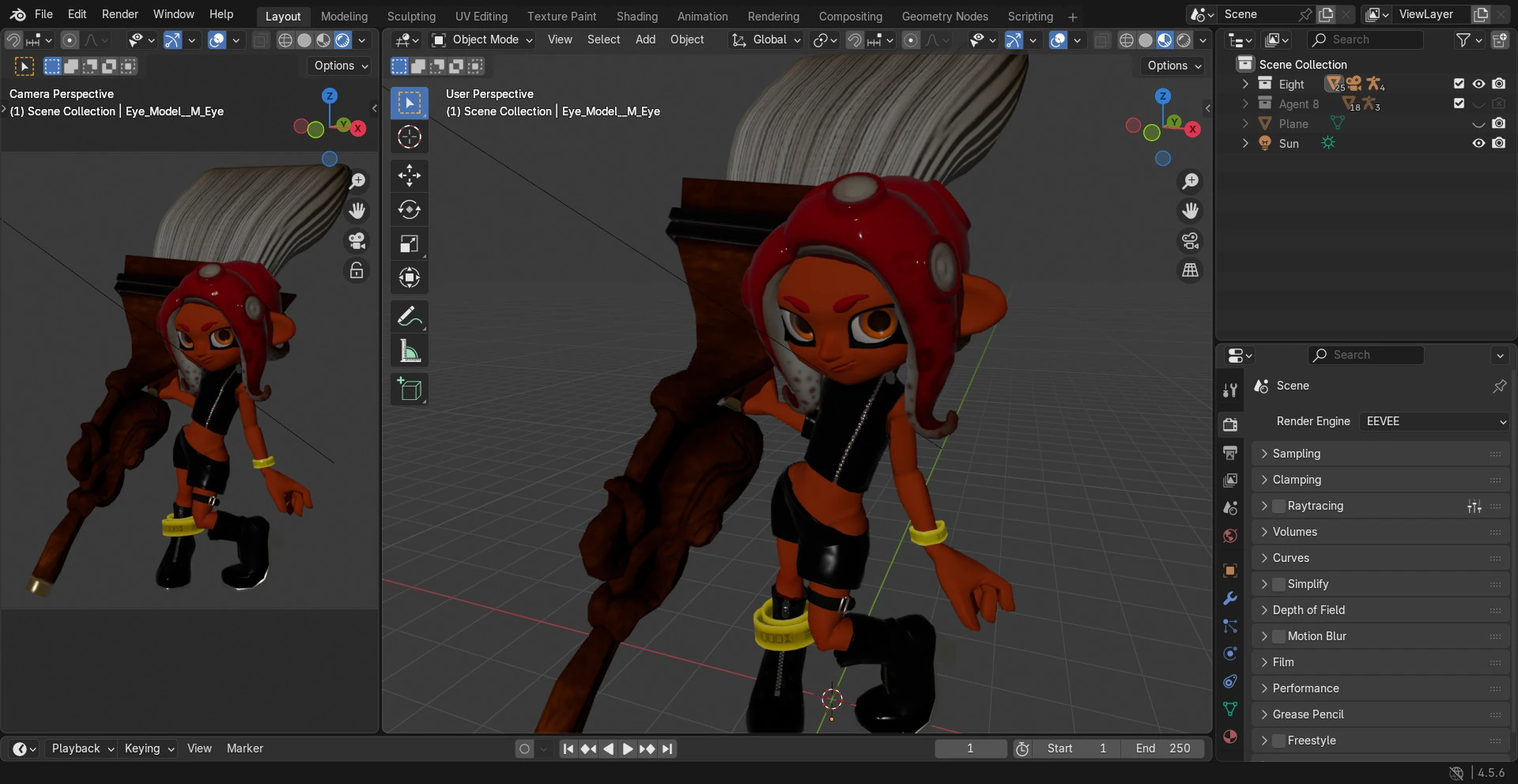Activate the Add Cube tool
The width and height of the screenshot is (1518, 784).
(x=409, y=389)
